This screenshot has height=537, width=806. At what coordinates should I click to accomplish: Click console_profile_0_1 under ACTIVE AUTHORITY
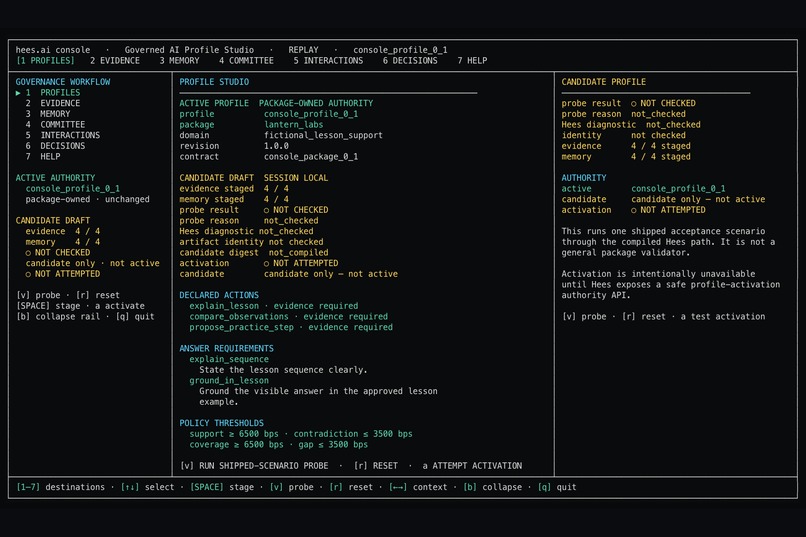pyautogui.click(x=72, y=189)
